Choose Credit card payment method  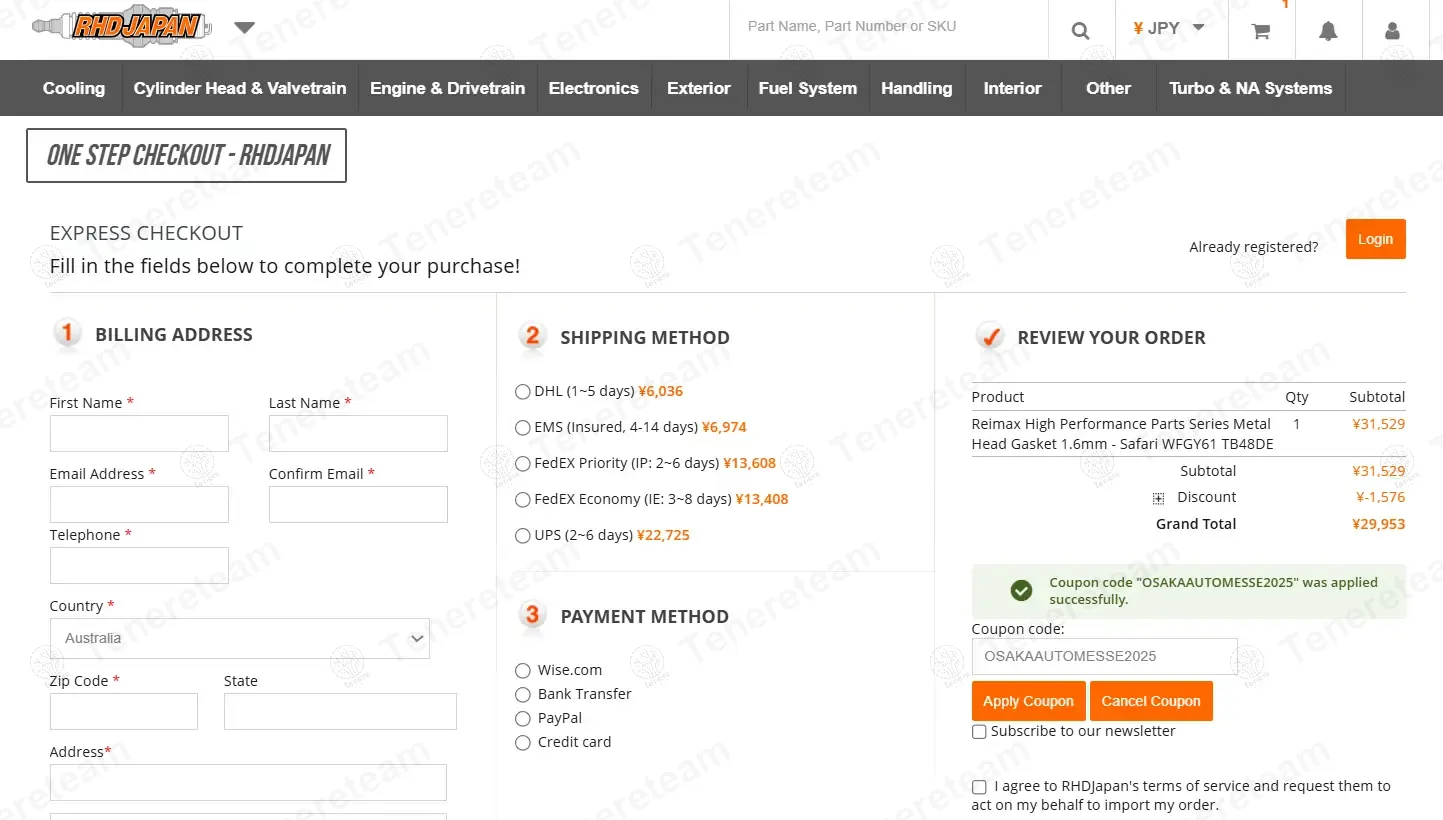(x=523, y=742)
